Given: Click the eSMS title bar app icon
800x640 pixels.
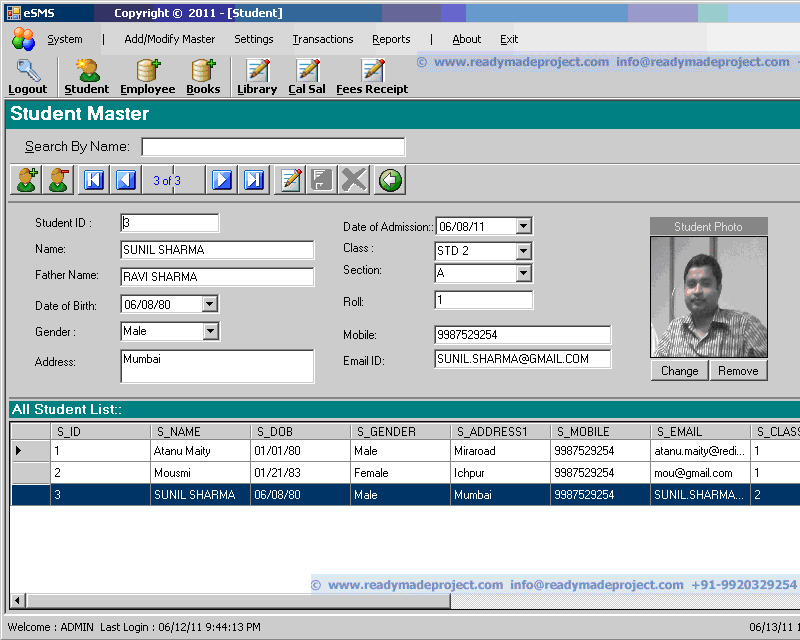Looking at the screenshot, I should pyautogui.click(x=13, y=13).
